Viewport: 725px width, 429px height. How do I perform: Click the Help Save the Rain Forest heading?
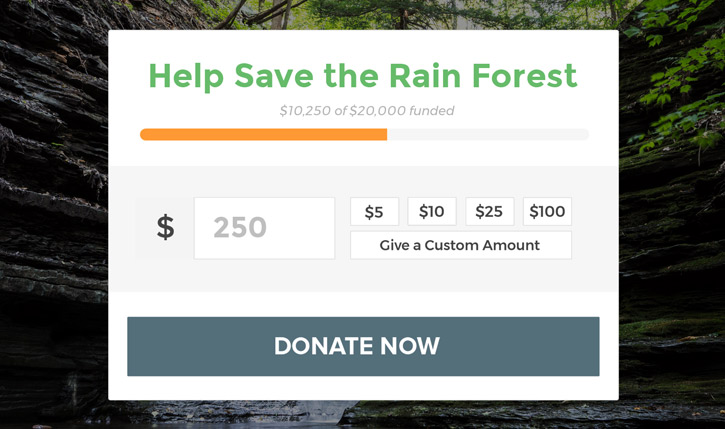(363, 76)
